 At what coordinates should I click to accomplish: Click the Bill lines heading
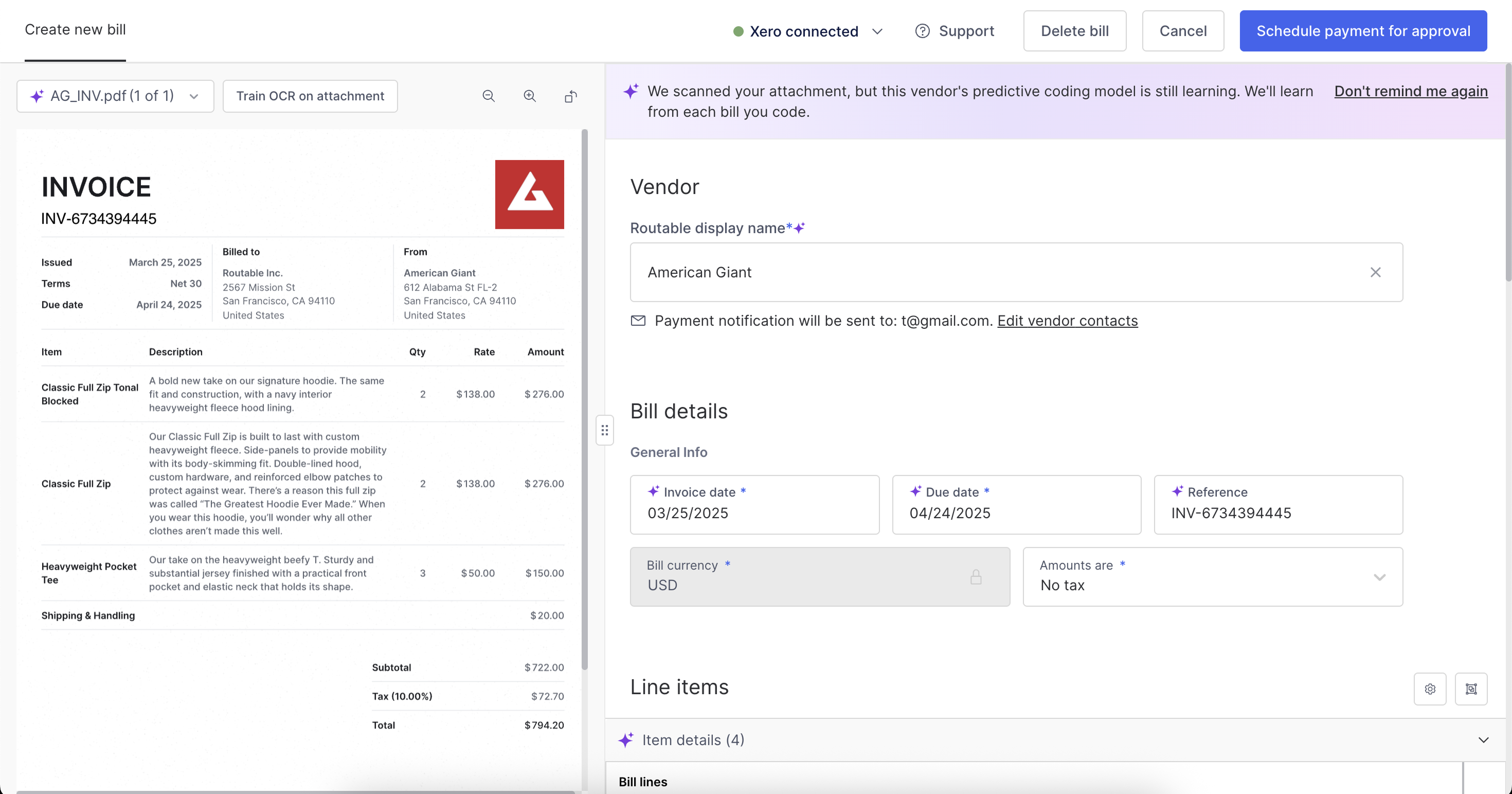(643, 782)
